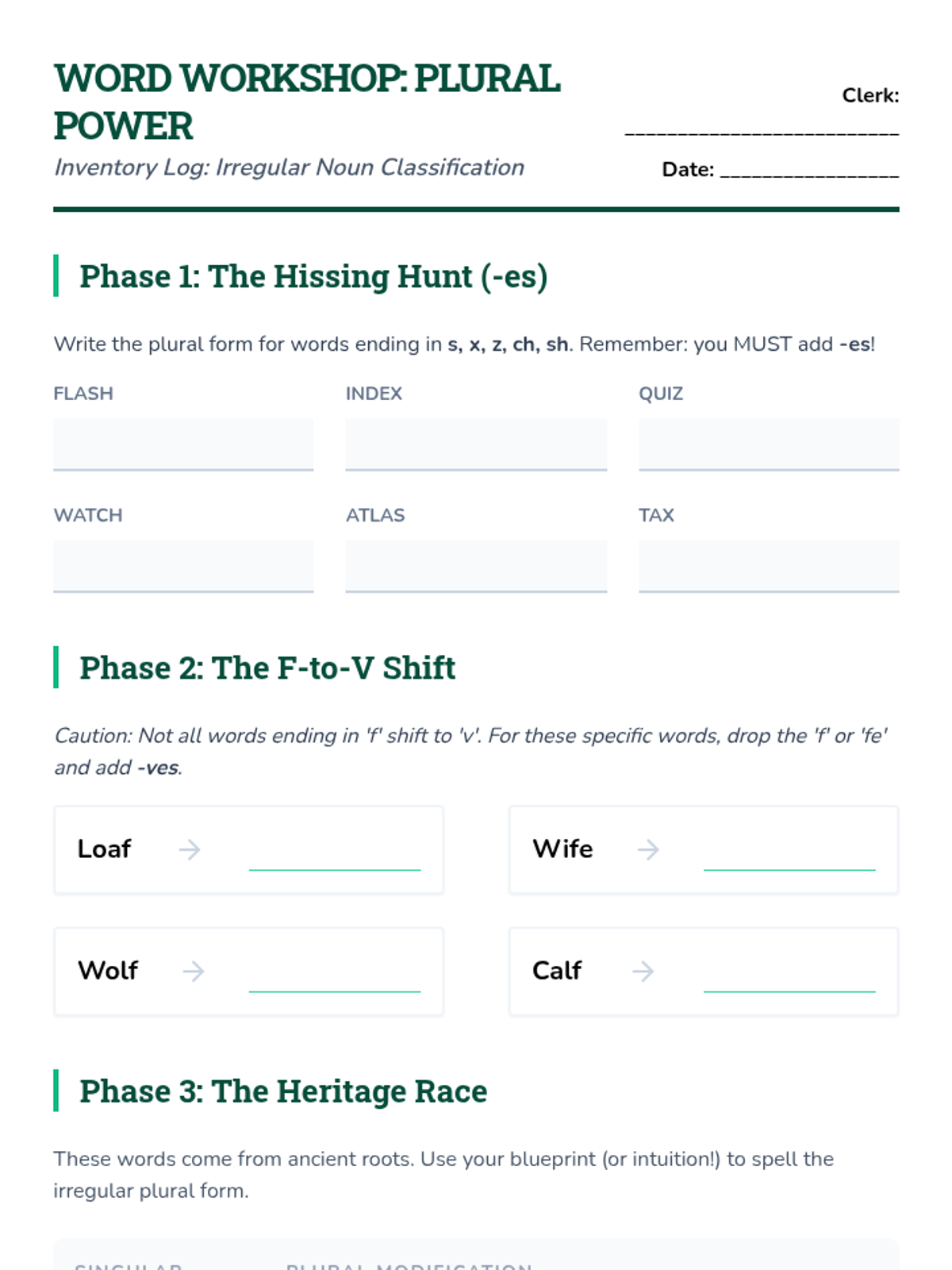Viewport: 952px width, 1270px height.
Task: Click the arrow icon next to Loaf
Action: coord(190,850)
